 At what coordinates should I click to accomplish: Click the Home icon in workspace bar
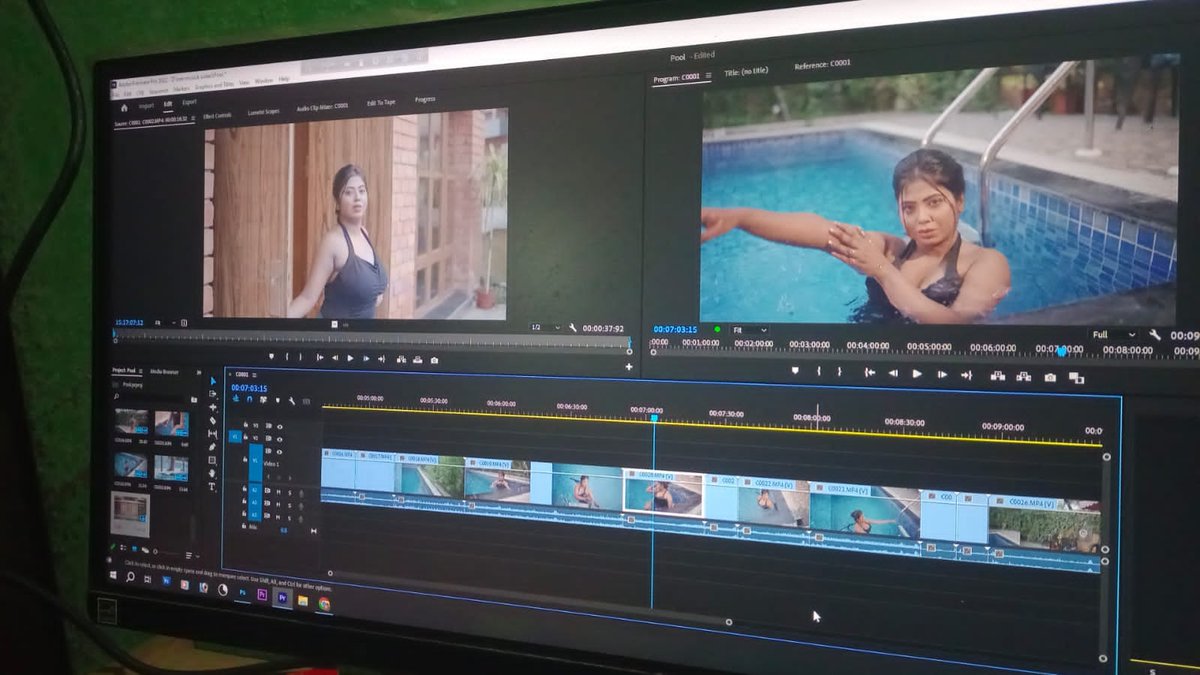click(124, 106)
